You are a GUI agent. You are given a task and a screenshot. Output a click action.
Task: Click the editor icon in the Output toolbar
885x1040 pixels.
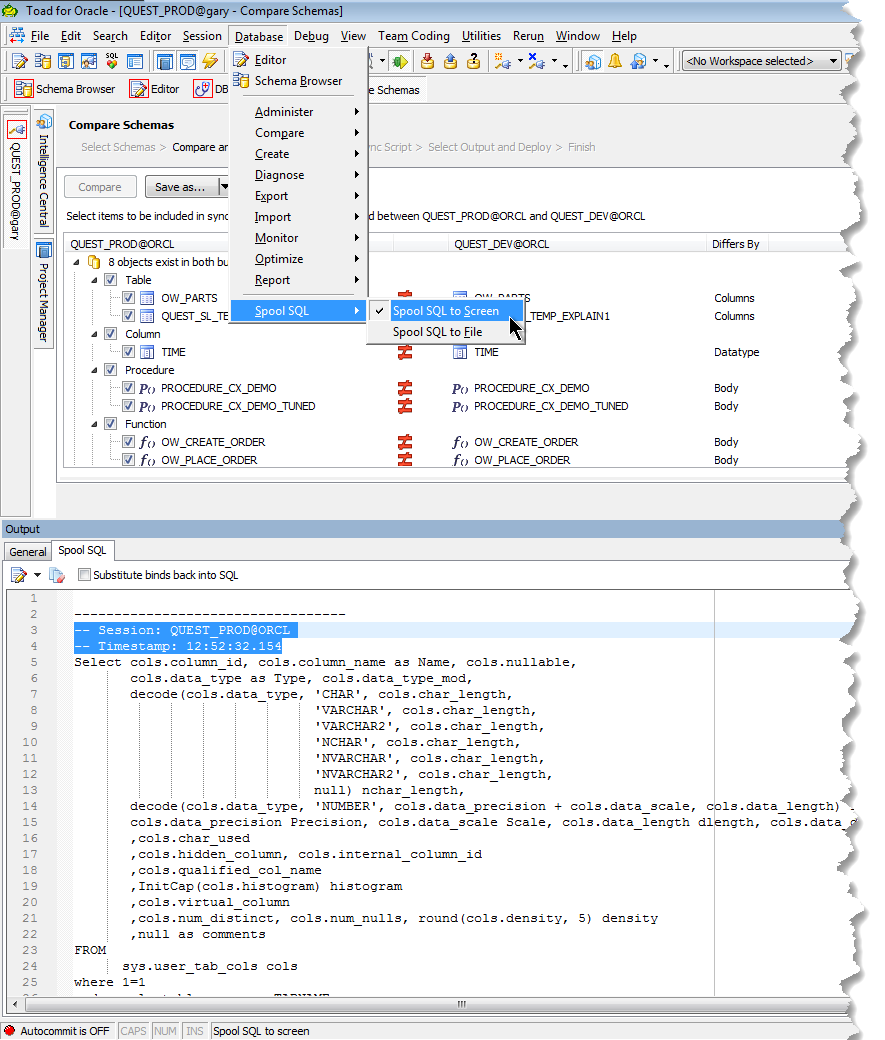tap(19, 575)
